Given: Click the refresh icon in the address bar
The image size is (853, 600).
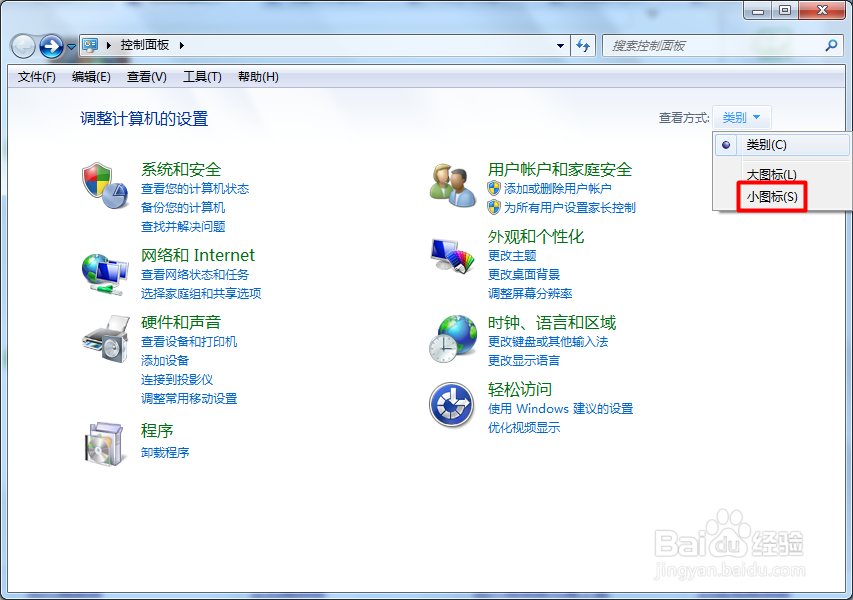Looking at the screenshot, I should [583, 45].
